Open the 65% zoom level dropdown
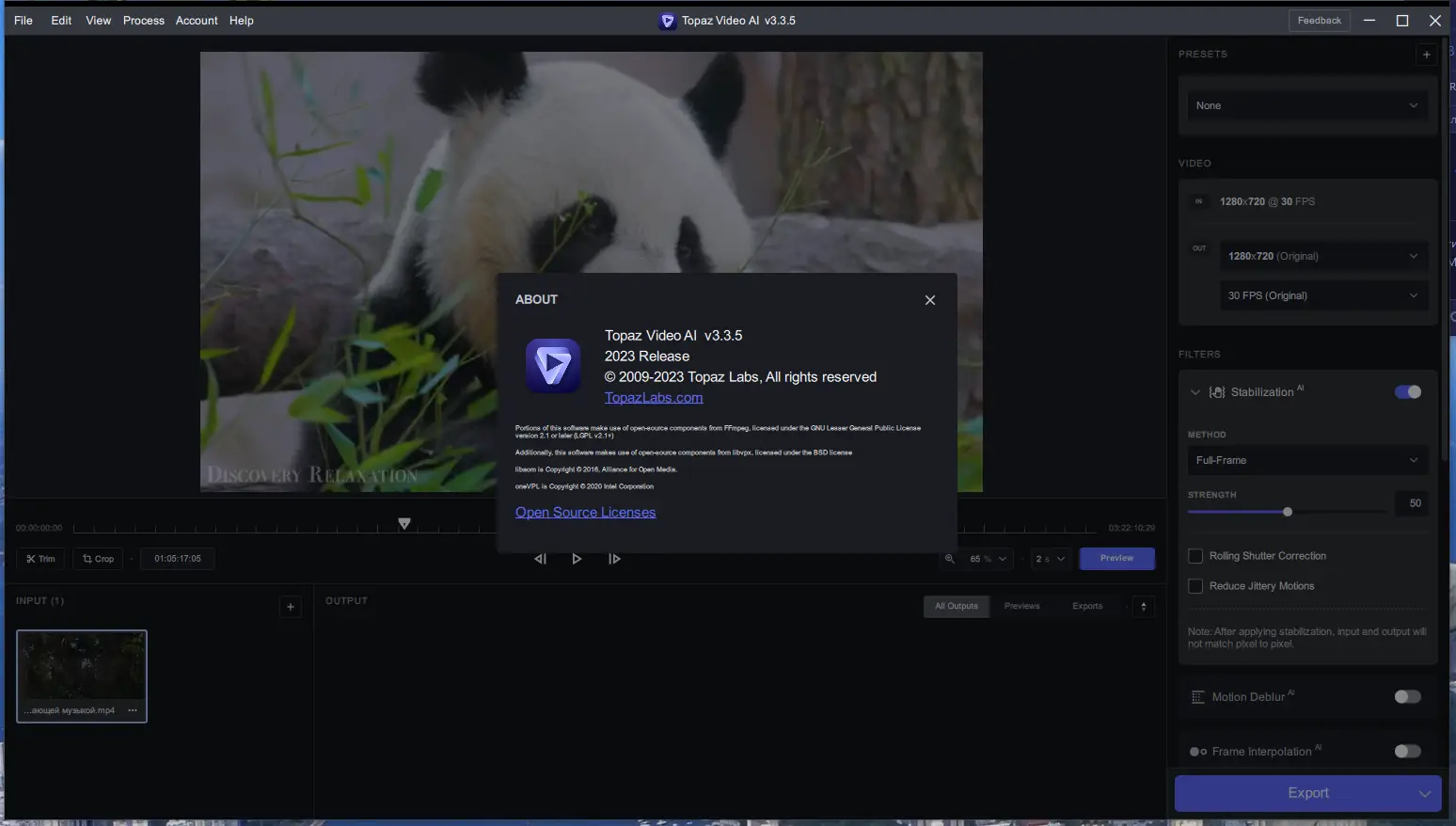The width and height of the screenshot is (1456, 826). (x=988, y=559)
